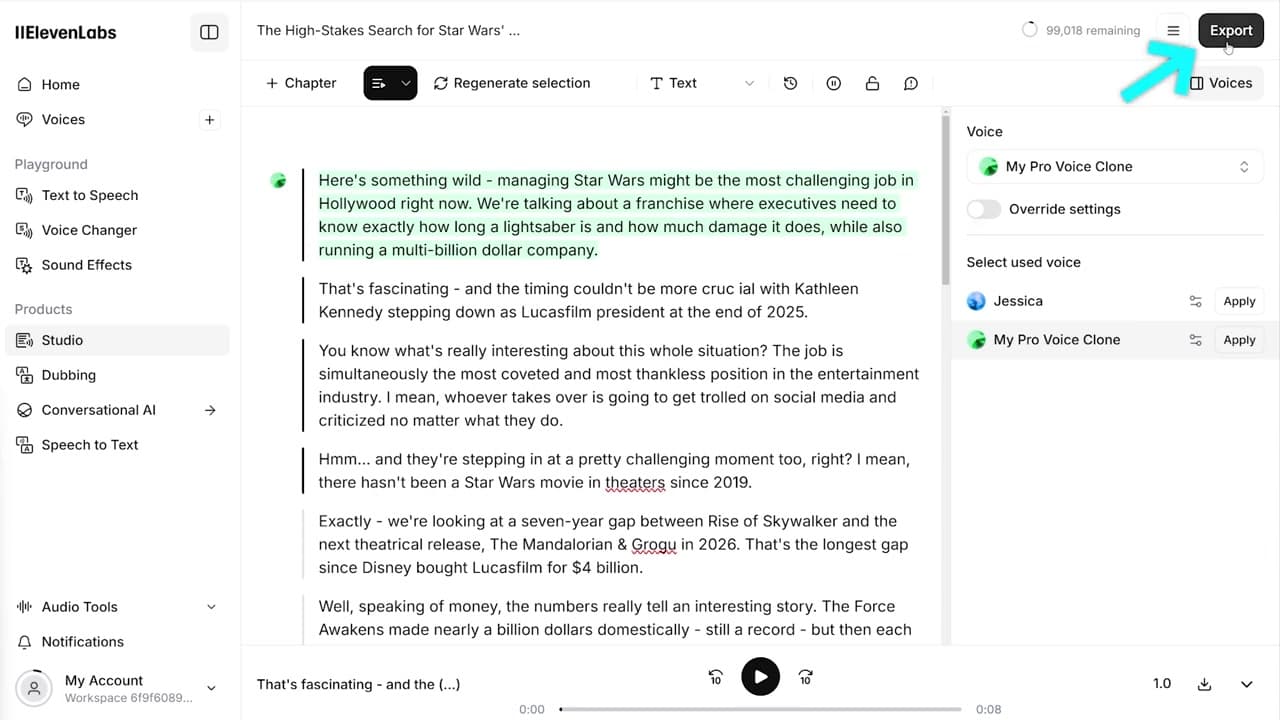Select the highlighted first paragraph text

616,215
